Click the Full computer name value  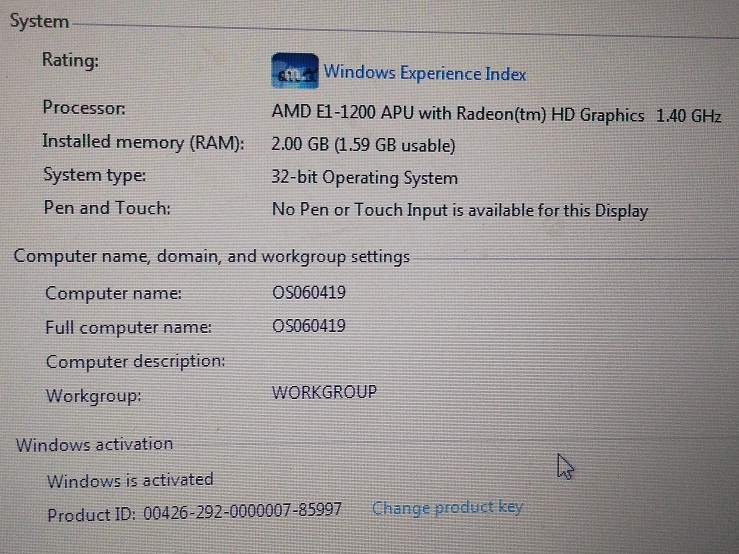coord(309,326)
